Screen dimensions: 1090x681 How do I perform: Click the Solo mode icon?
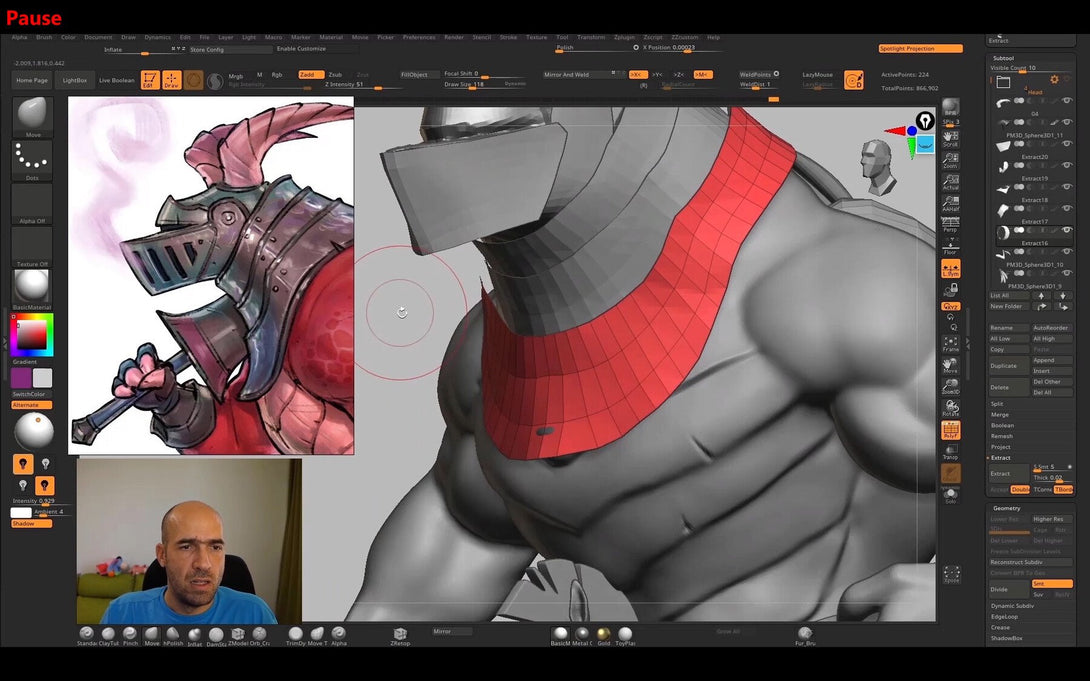pyautogui.click(x=950, y=495)
